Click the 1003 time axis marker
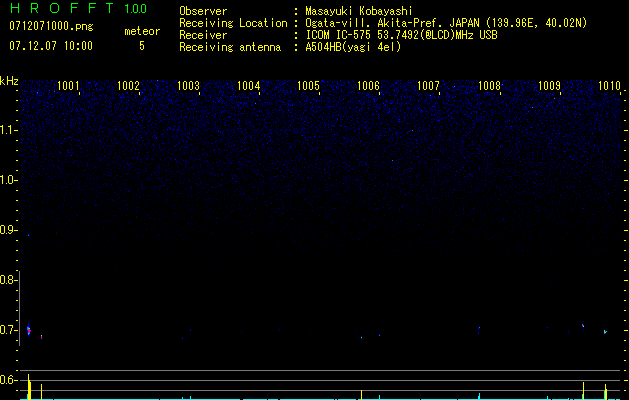 pyautogui.click(x=189, y=85)
